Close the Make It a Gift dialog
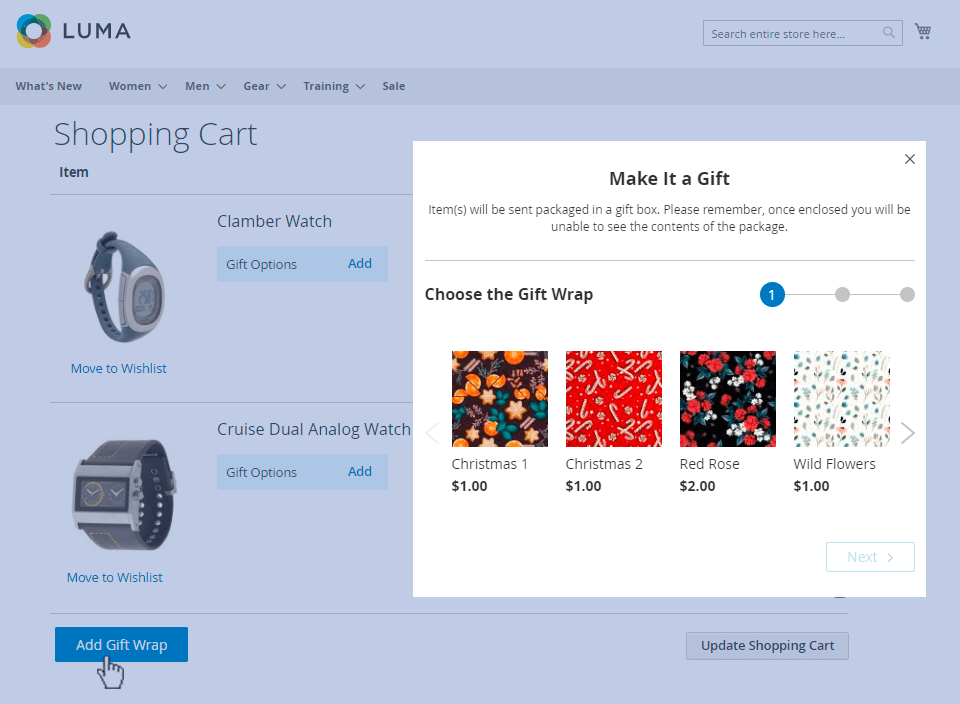Screen dimensions: 960x704 point(910,159)
